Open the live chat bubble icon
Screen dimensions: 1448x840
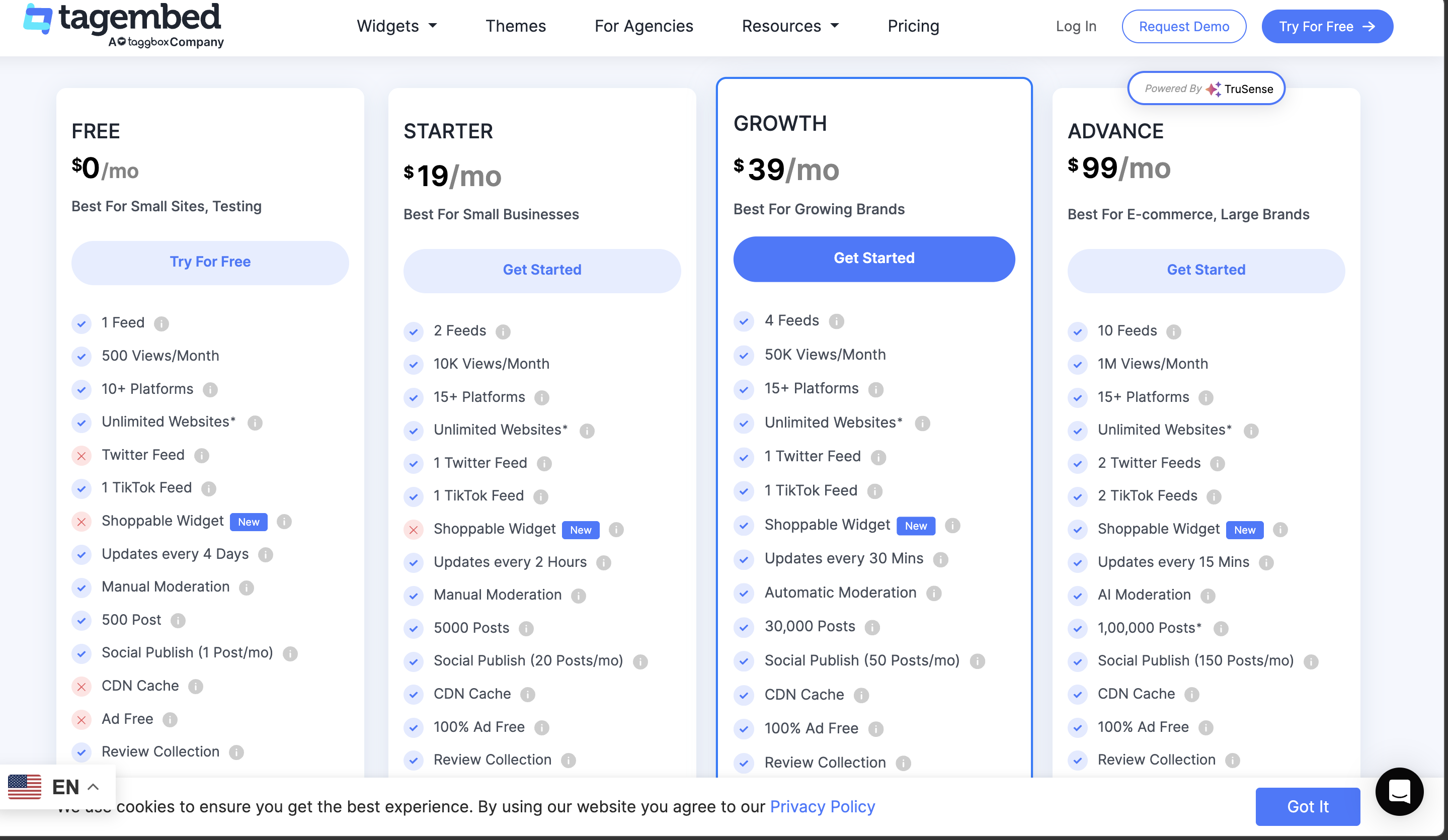pos(1399,792)
